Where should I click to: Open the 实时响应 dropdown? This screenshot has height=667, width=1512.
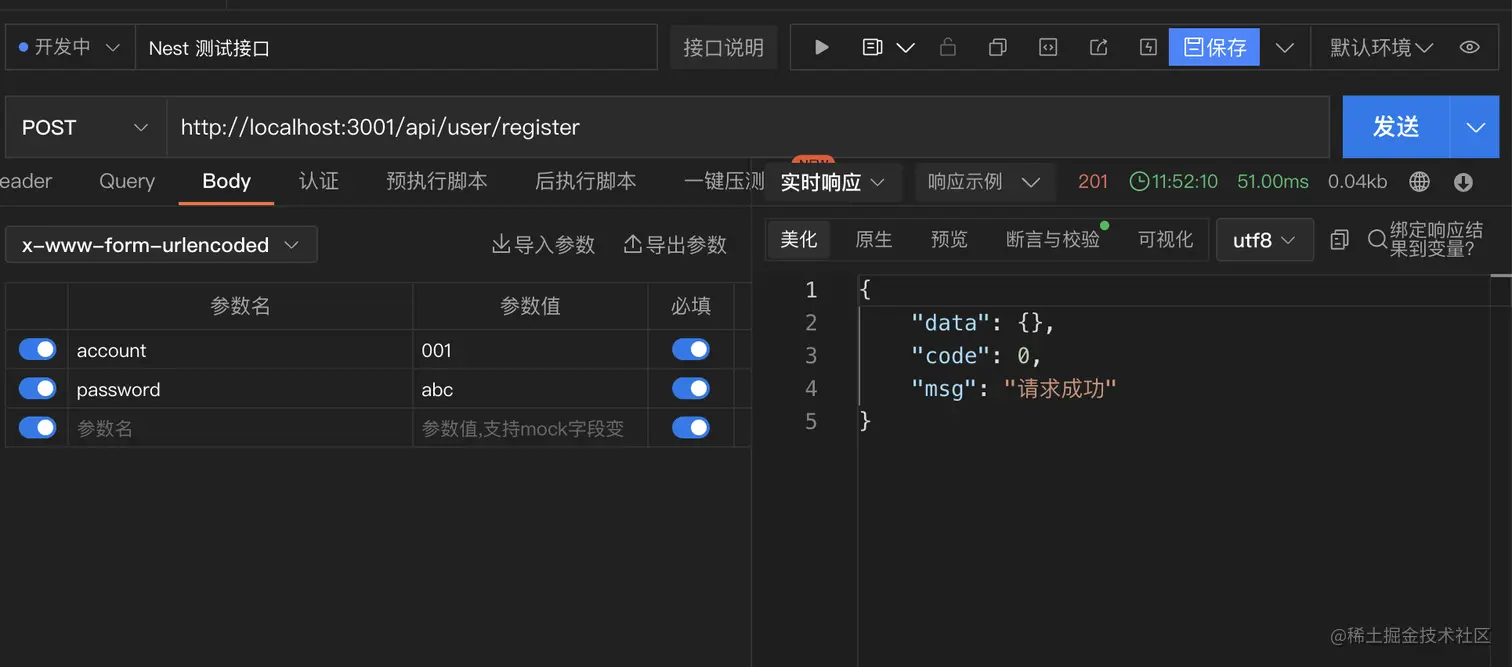click(x=833, y=182)
